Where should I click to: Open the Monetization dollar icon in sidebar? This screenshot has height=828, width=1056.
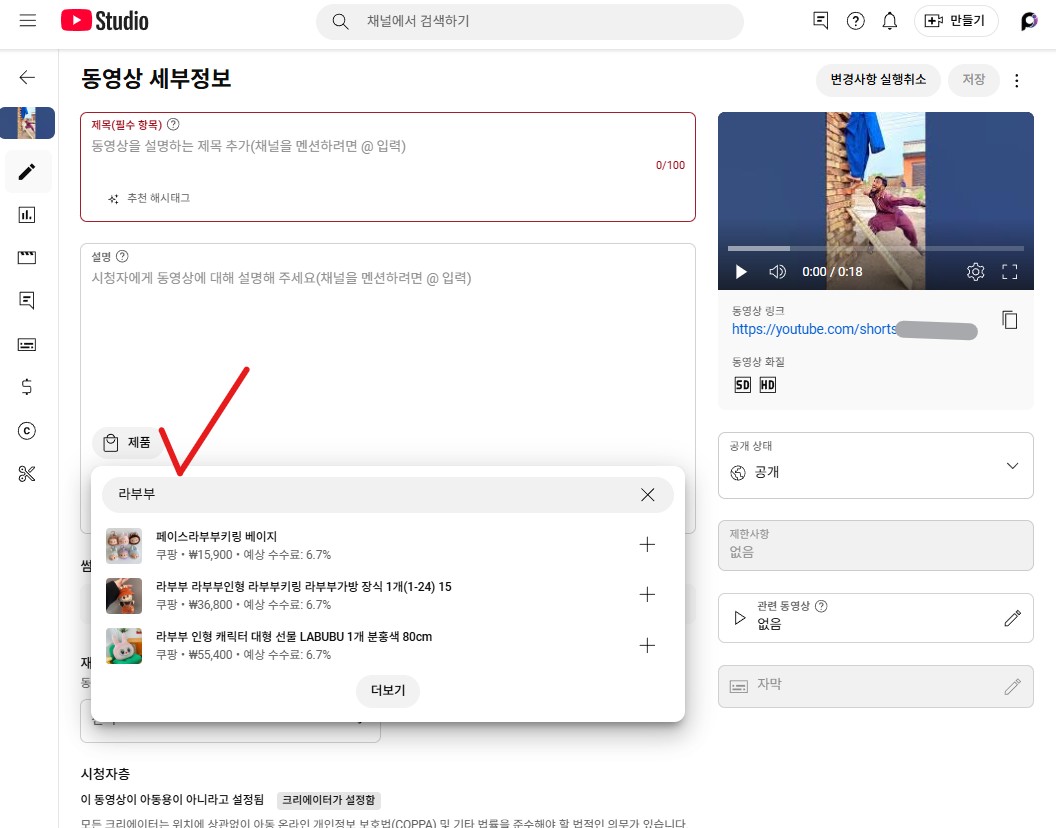[x=27, y=387]
